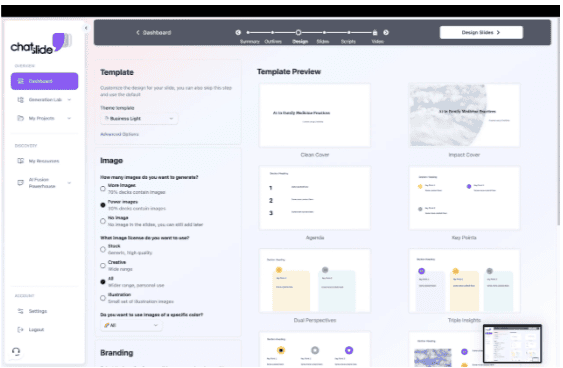Click the Design Slides button
Screen dimensions: 563x368
[481, 33]
